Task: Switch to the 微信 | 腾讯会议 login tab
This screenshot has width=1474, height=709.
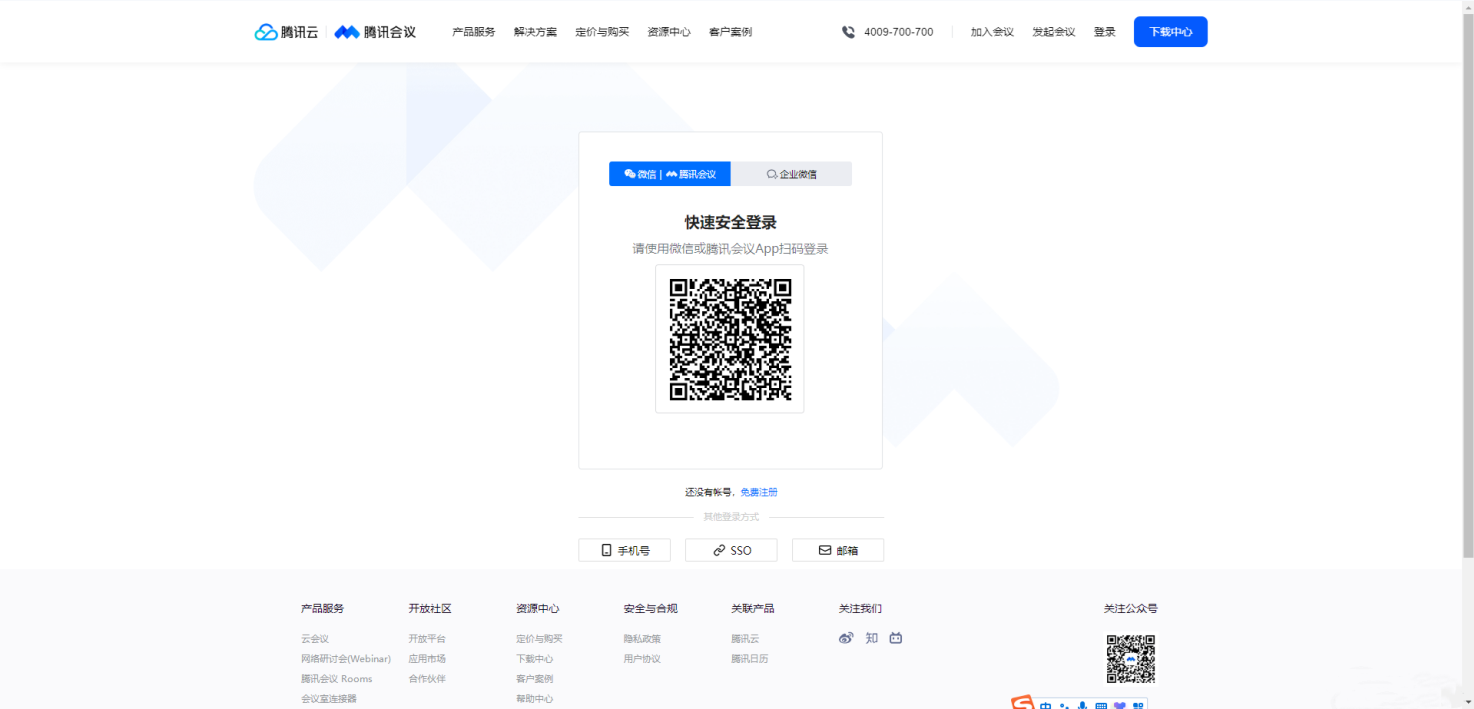Action: tap(670, 174)
